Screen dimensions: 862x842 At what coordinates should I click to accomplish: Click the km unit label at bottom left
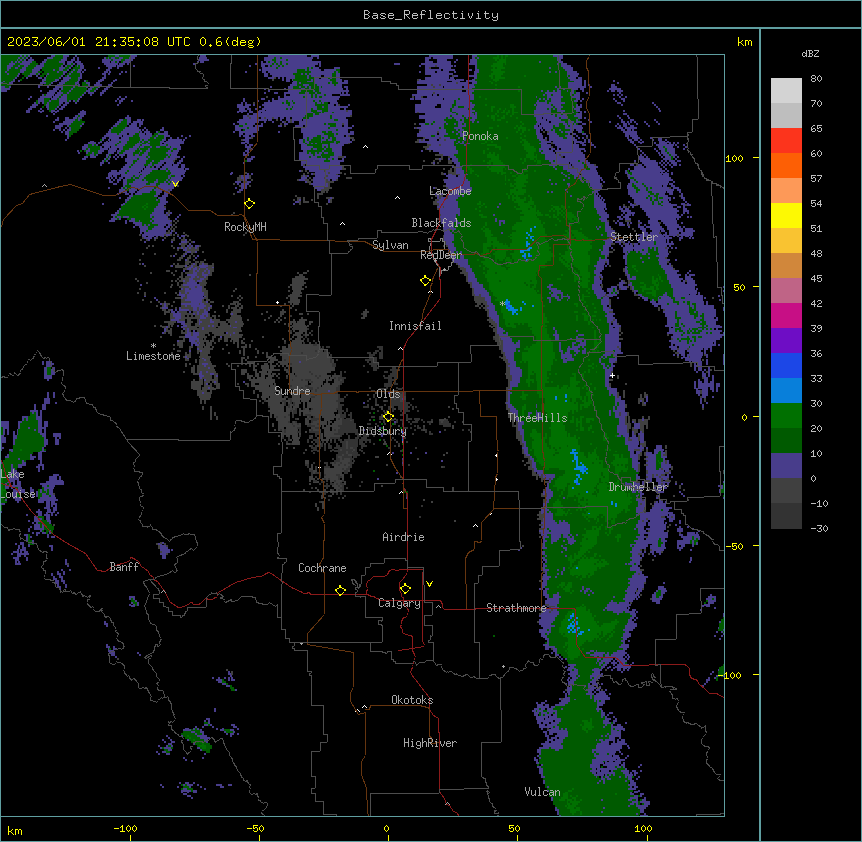15,831
